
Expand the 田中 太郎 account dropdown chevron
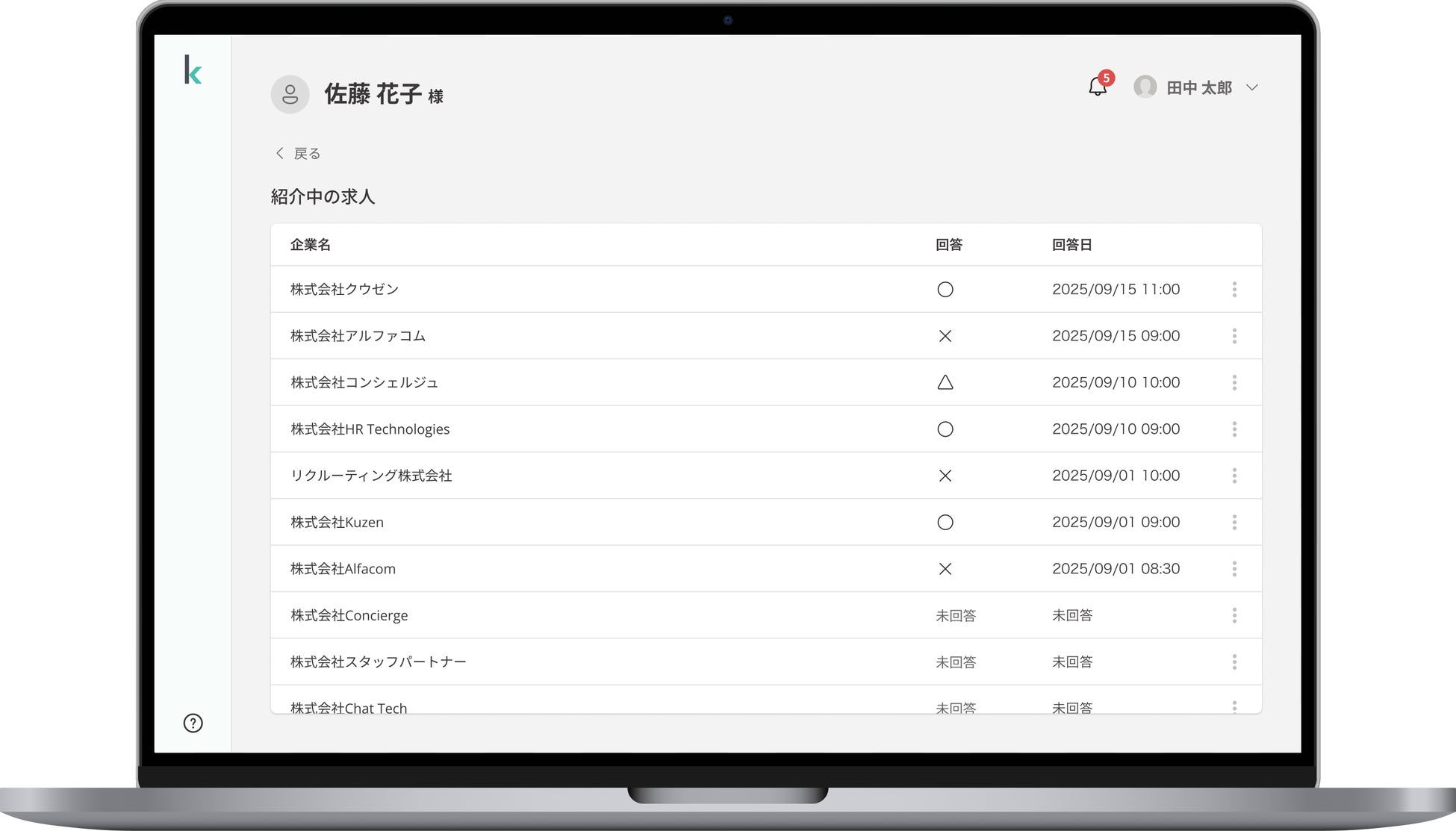point(1252,87)
